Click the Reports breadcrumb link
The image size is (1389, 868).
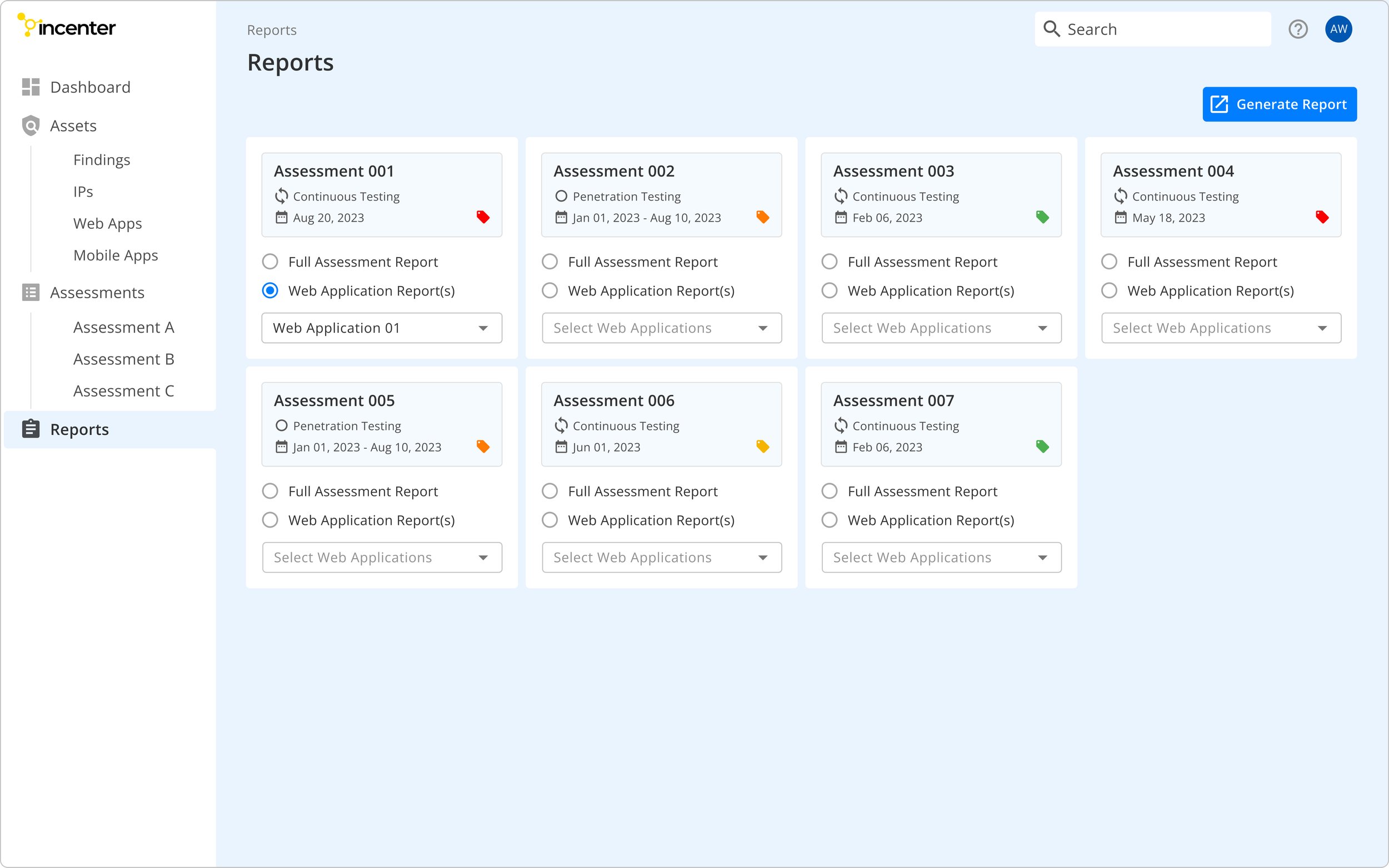click(272, 30)
